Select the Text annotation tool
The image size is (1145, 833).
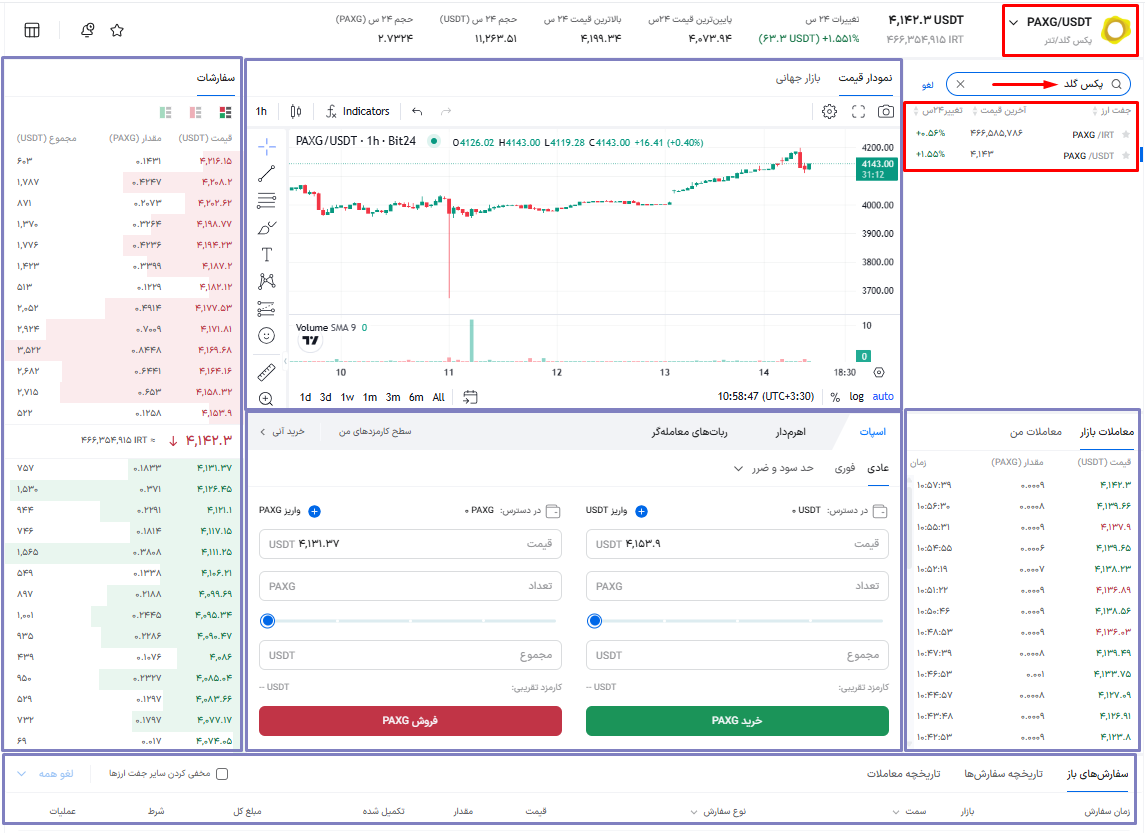coord(267,254)
